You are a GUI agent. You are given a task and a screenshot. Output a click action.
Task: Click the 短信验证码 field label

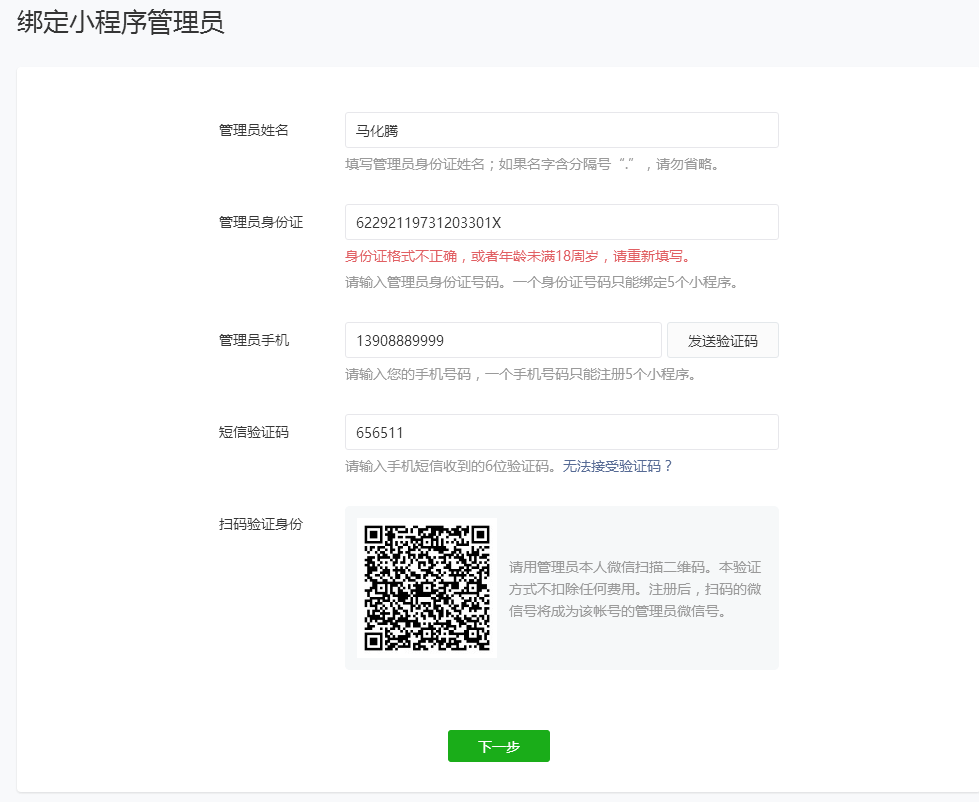pos(254,432)
